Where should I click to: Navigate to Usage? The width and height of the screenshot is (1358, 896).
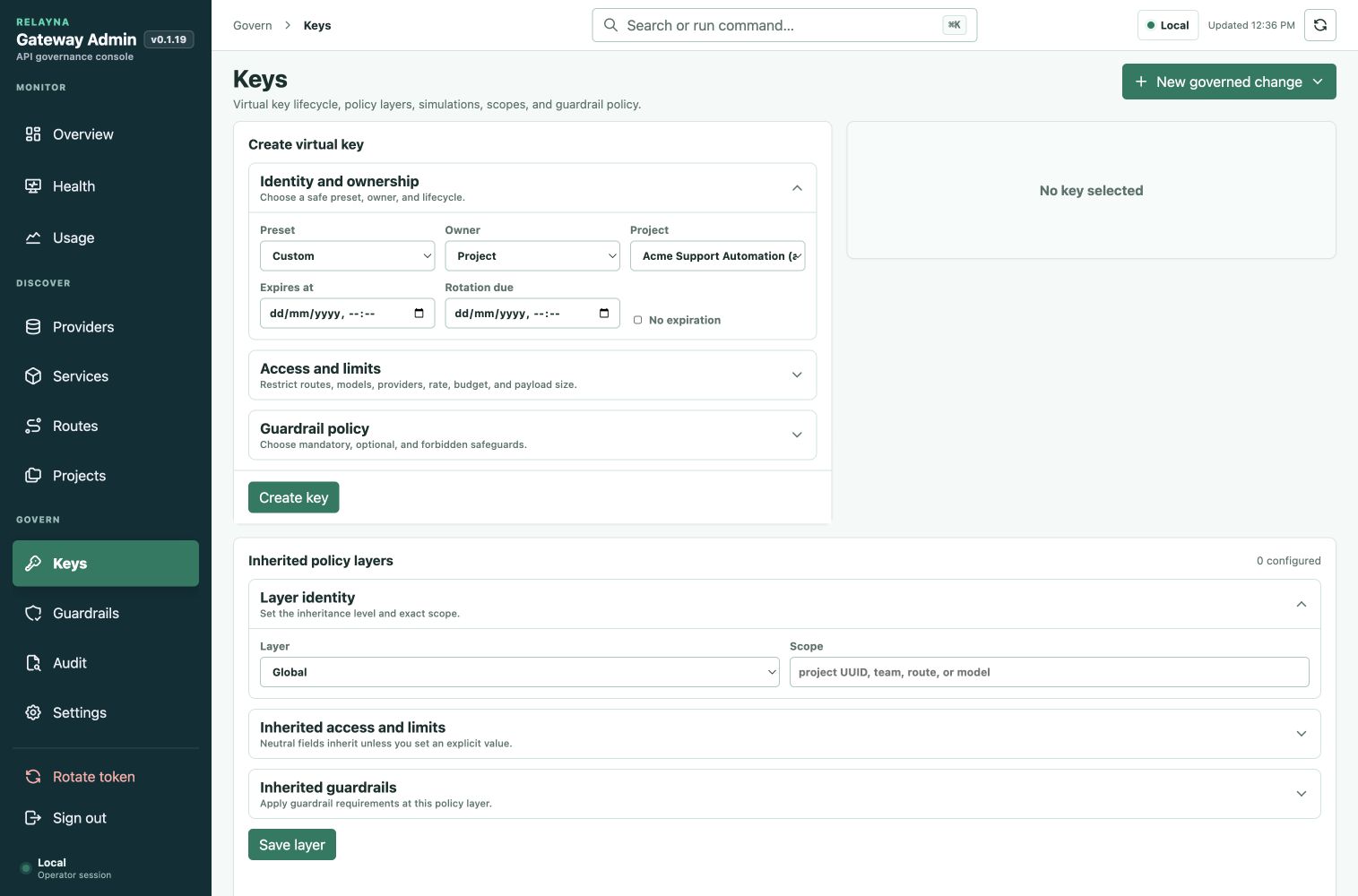(x=106, y=238)
